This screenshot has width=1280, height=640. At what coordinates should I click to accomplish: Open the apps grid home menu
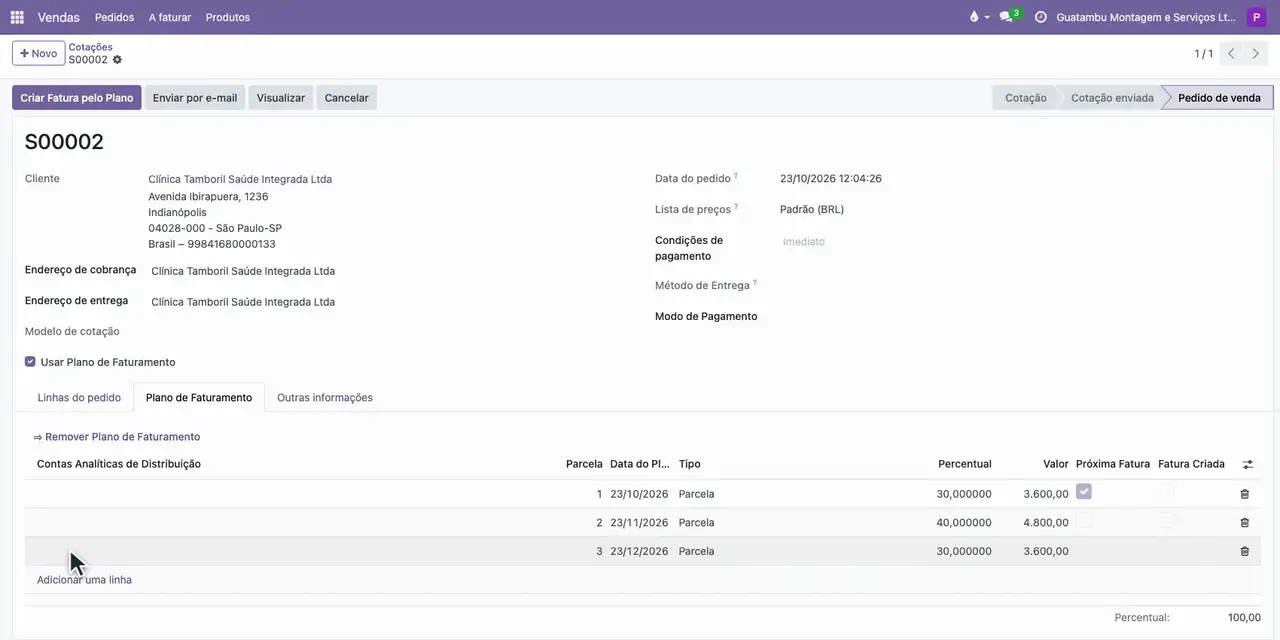(17, 17)
